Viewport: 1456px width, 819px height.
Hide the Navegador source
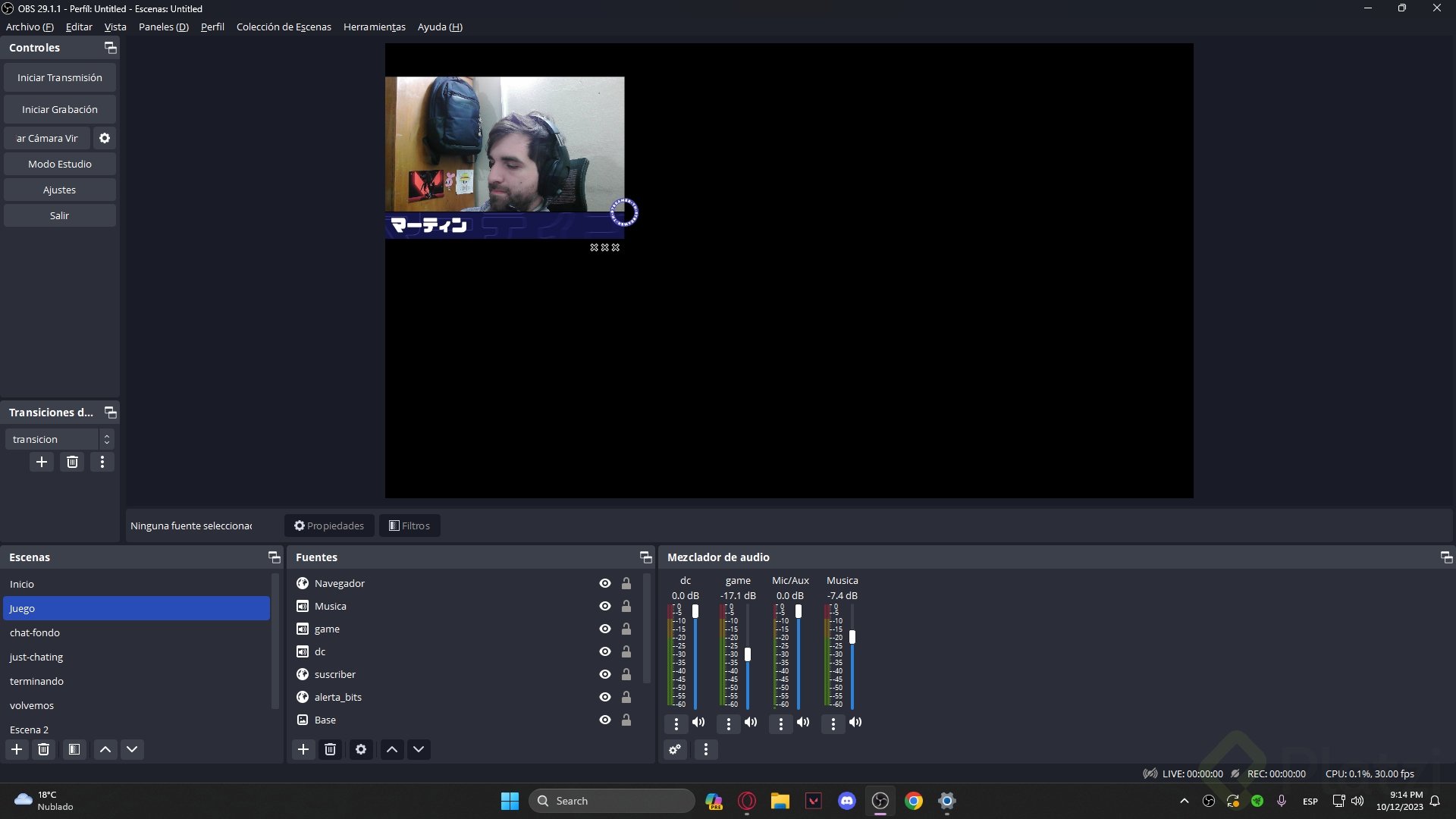(x=605, y=583)
